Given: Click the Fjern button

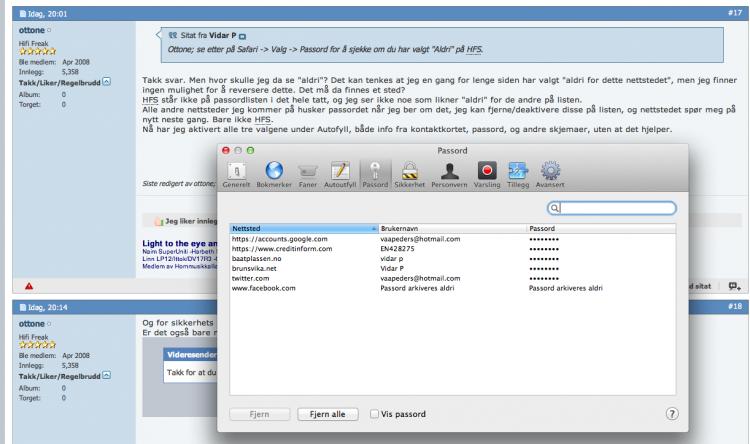Looking at the screenshot, I should click(259, 414).
